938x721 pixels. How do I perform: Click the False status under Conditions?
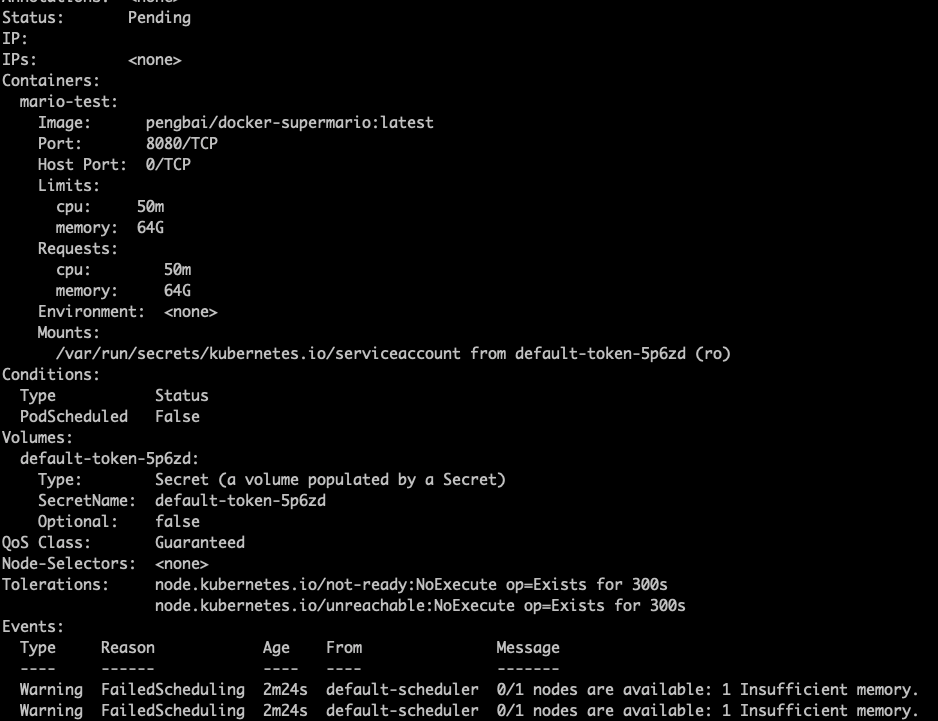[x=177, y=416]
